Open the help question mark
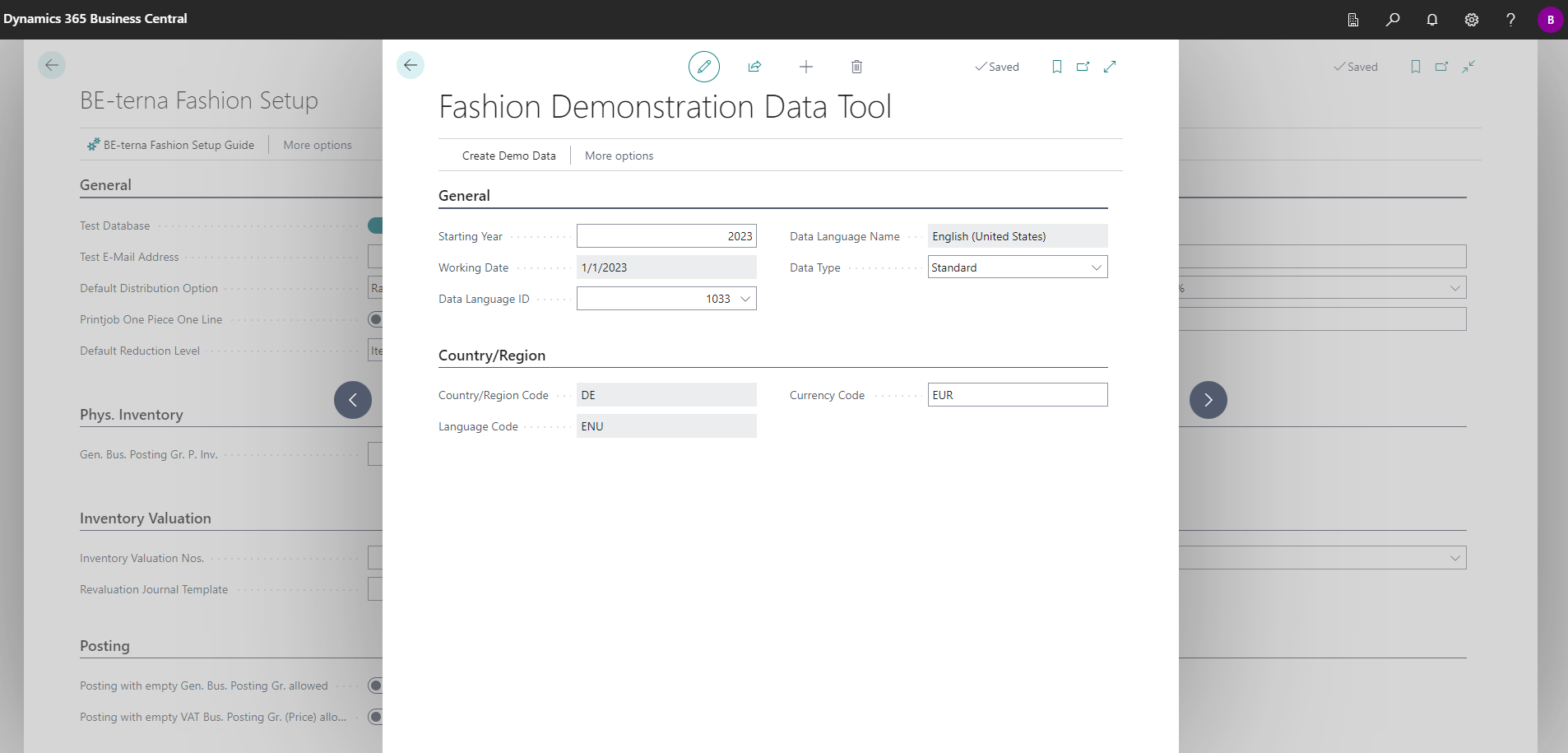 tap(1510, 20)
